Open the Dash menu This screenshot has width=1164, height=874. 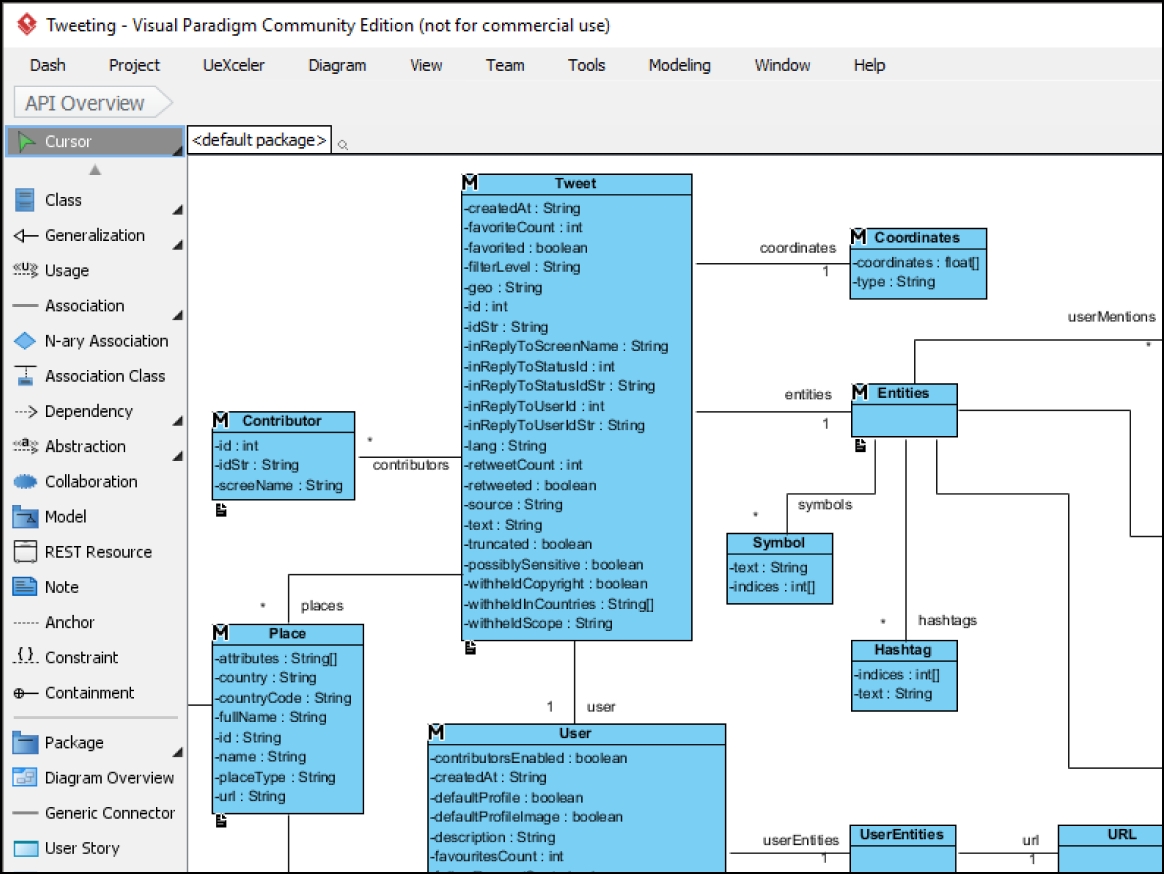[48, 65]
